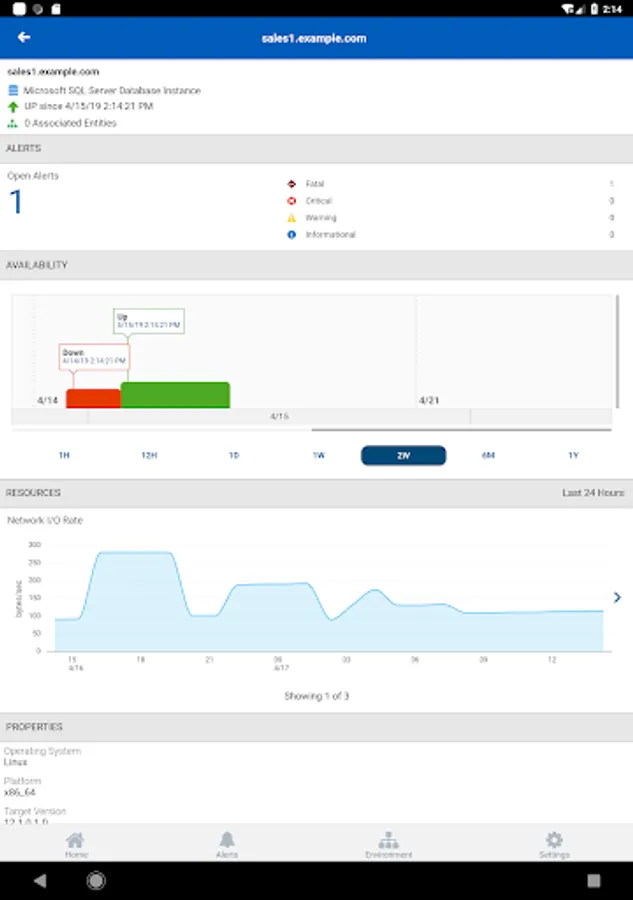
Task: Open the 0 Associated Entities link
Action: pyautogui.click(x=71, y=123)
